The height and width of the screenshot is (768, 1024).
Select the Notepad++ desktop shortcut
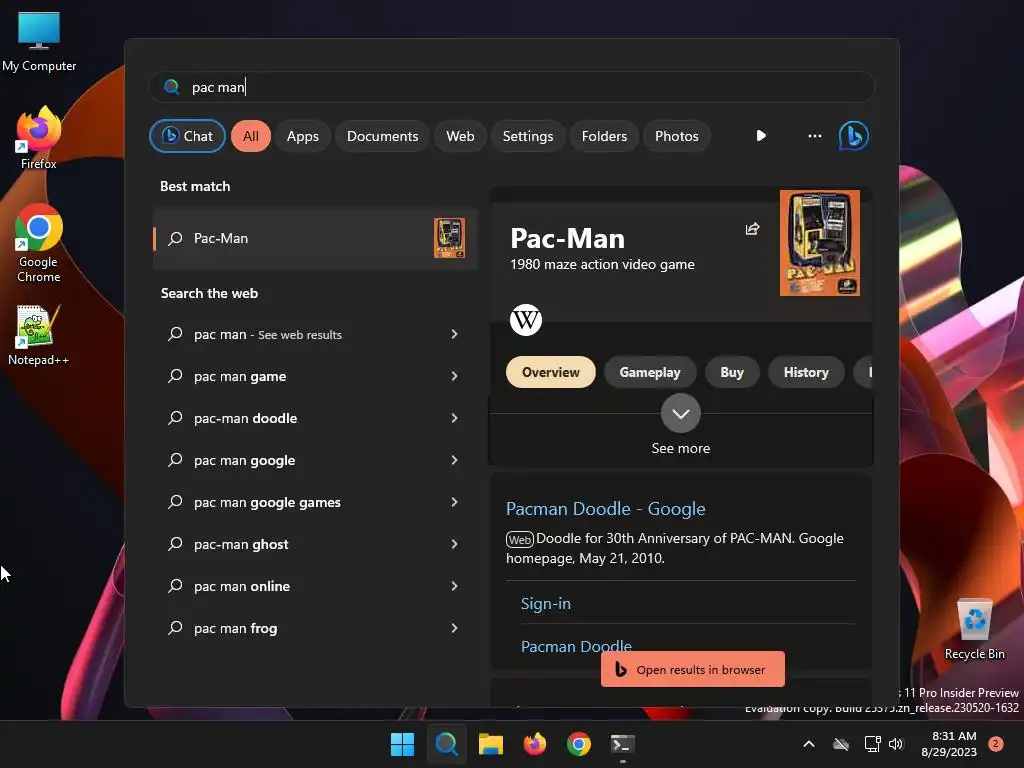pyautogui.click(x=39, y=335)
